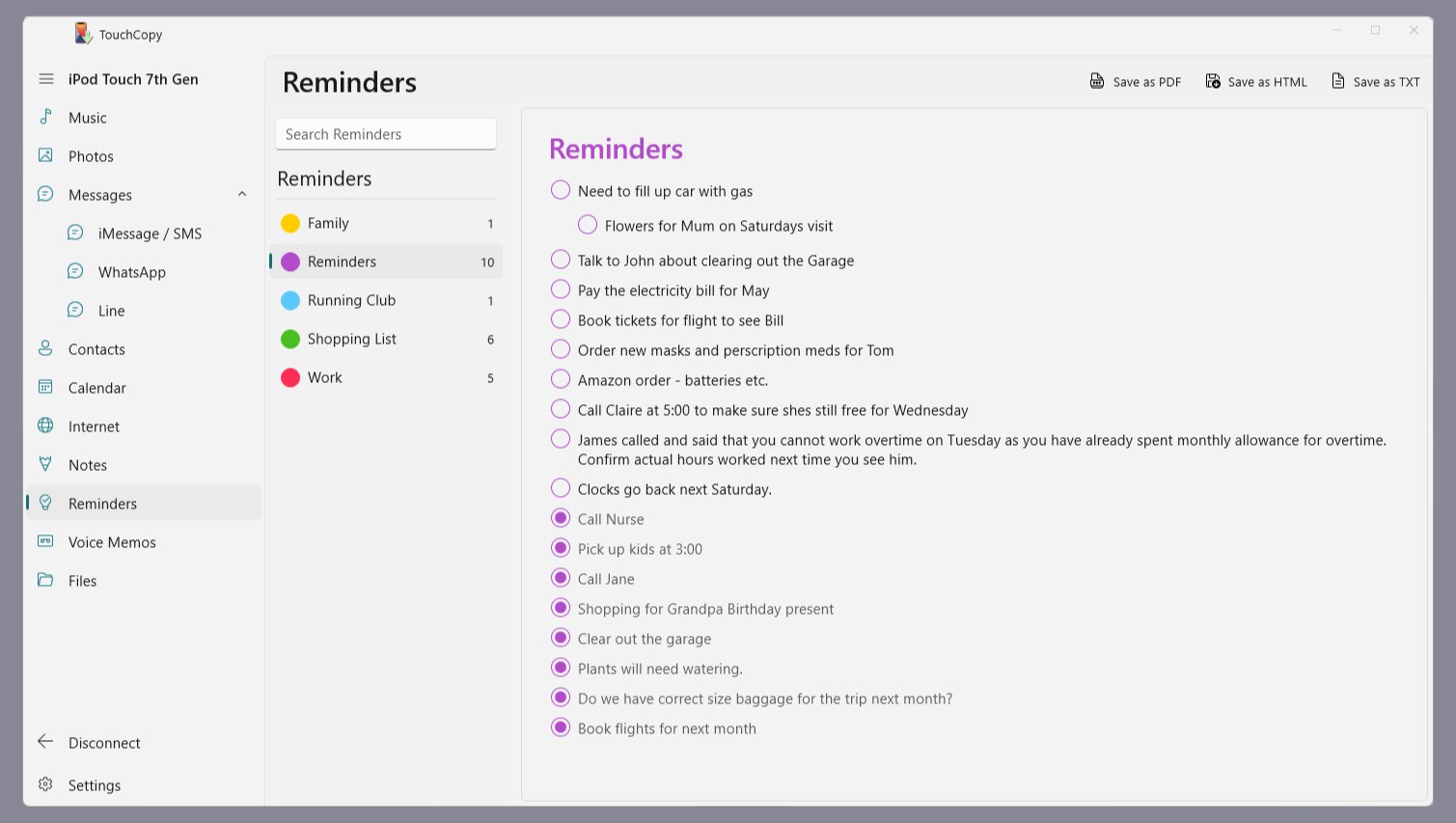The width and height of the screenshot is (1456, 823).
Task: Focus the Search Reminders field
Action: click(386, 134)
